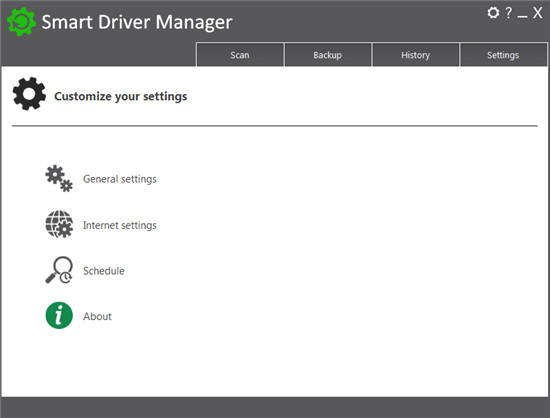Click the magnifier-clock Schedule icon
Image resolution: width=550 pixels, height=418 pixels.
[59, 270]
